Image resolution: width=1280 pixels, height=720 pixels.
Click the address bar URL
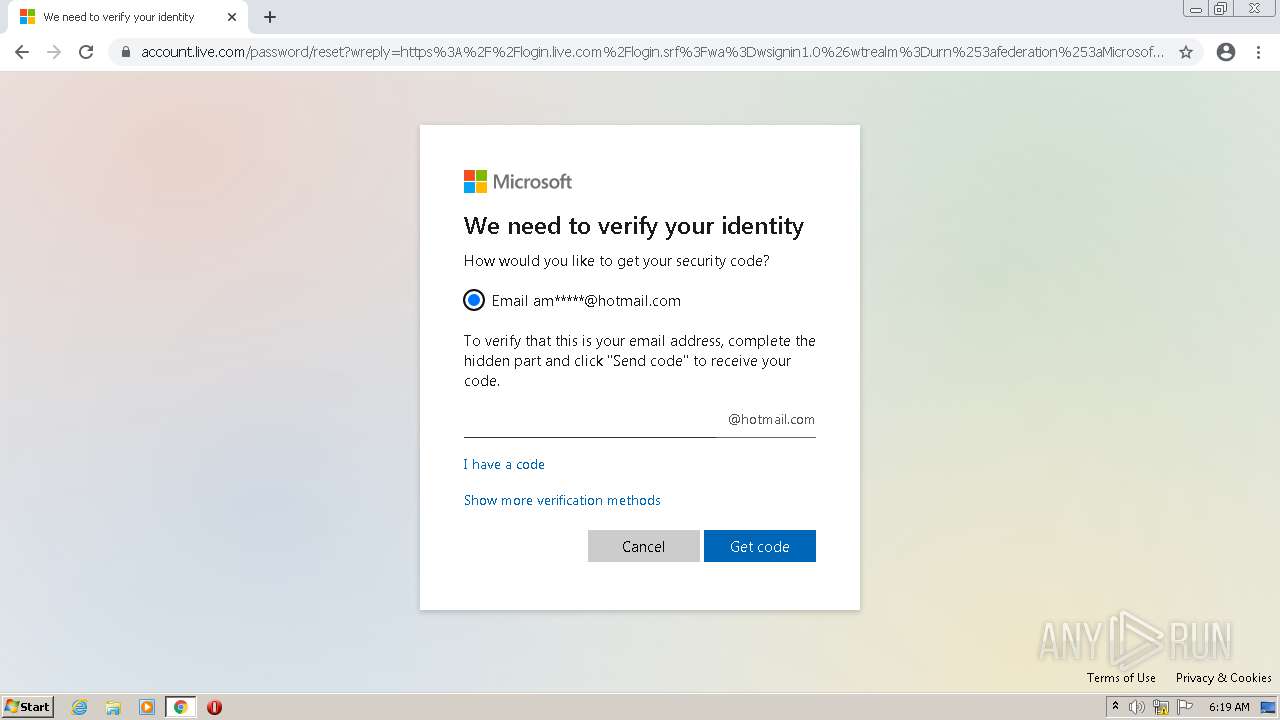click(652, 52)
